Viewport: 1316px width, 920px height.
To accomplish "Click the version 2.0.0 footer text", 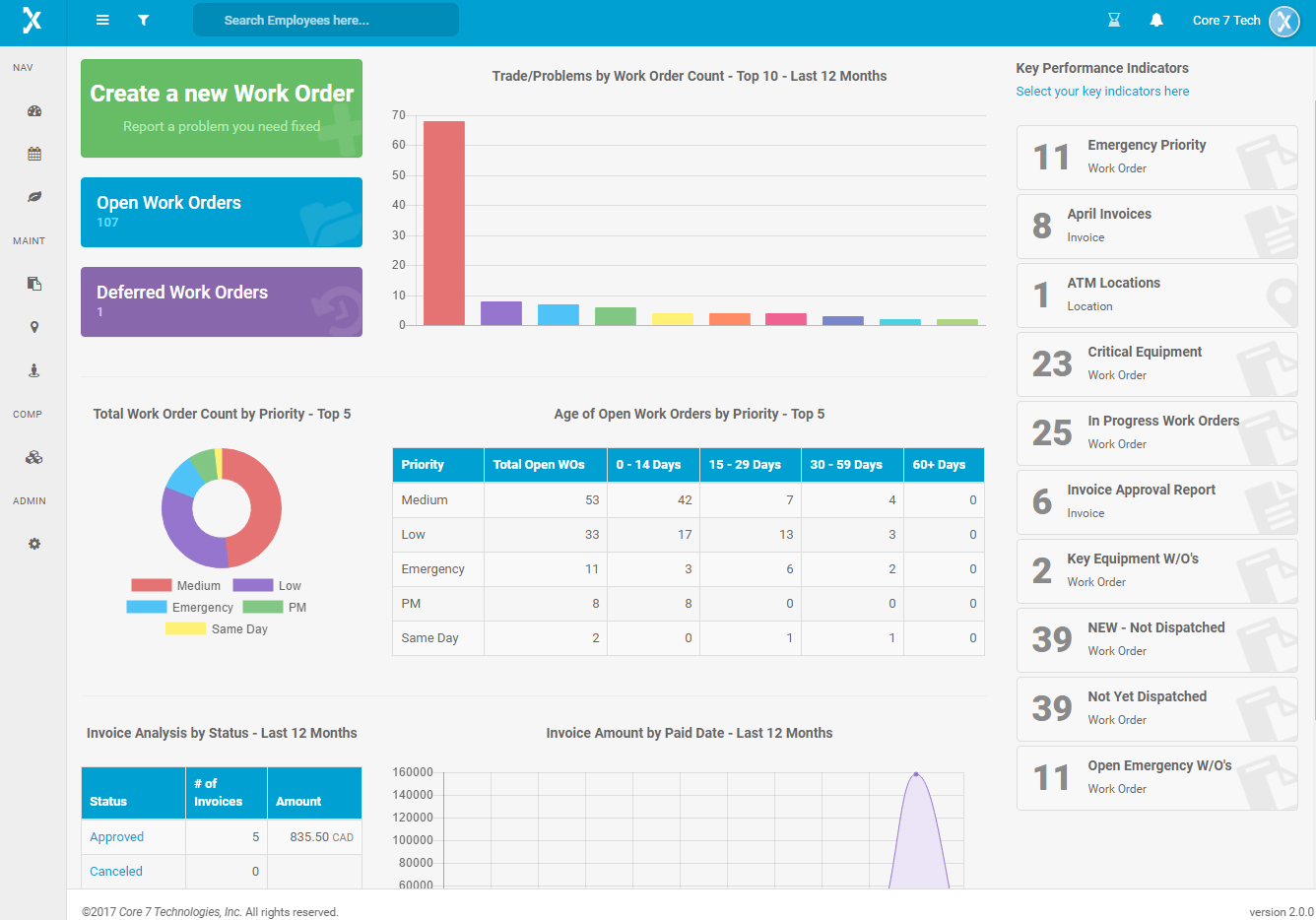I will click(x=1282, y=912).
